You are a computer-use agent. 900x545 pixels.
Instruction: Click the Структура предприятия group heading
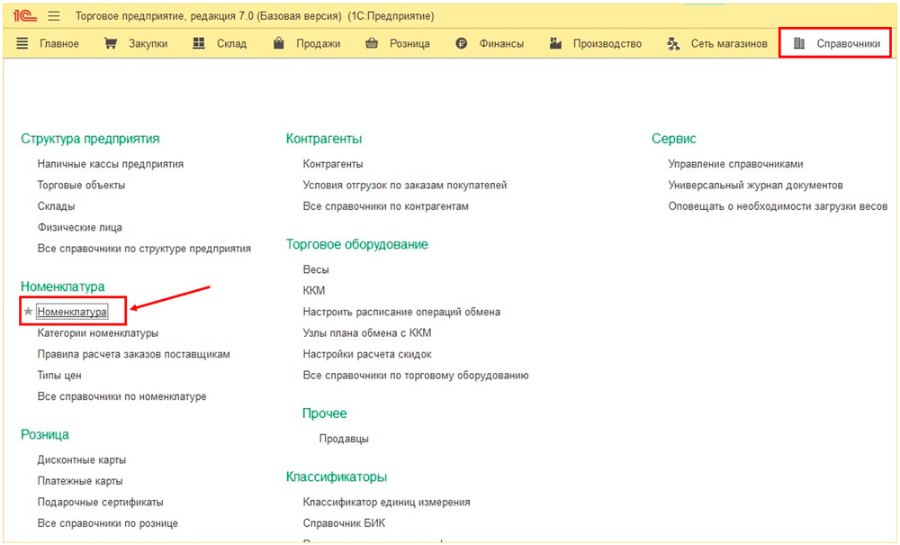pos(90,139)
